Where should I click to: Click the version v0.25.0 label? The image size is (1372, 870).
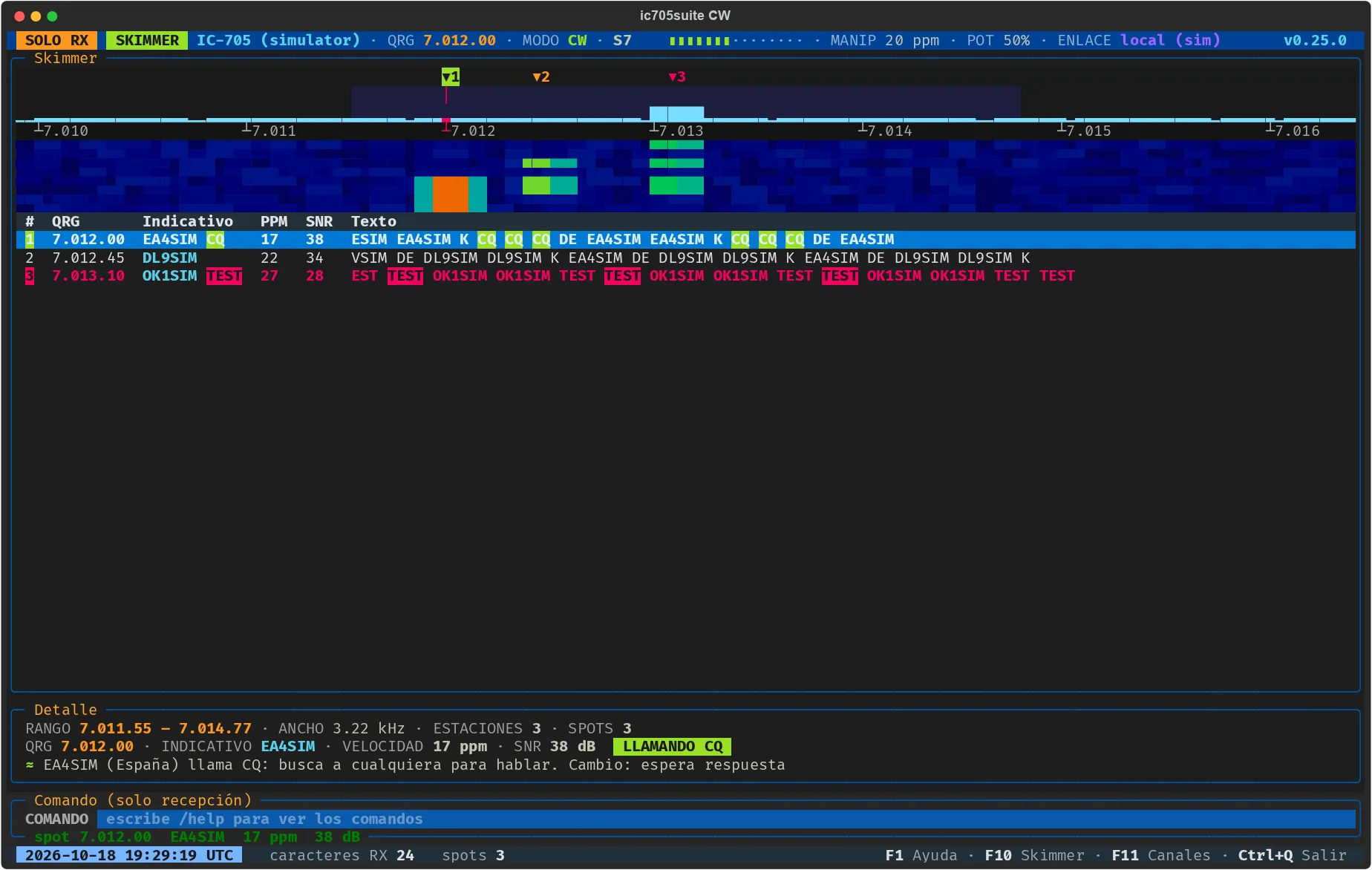1315,40
